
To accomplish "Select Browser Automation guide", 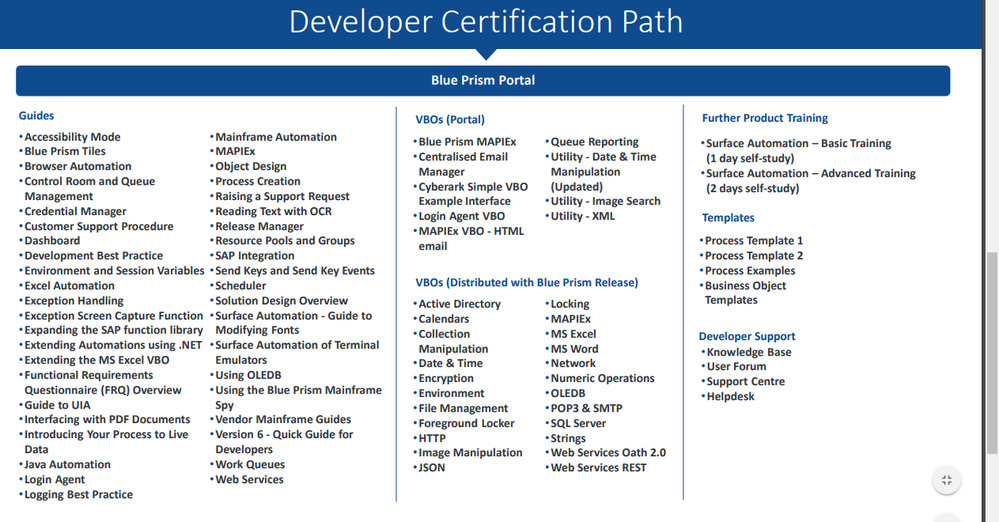I will (78, 166).
